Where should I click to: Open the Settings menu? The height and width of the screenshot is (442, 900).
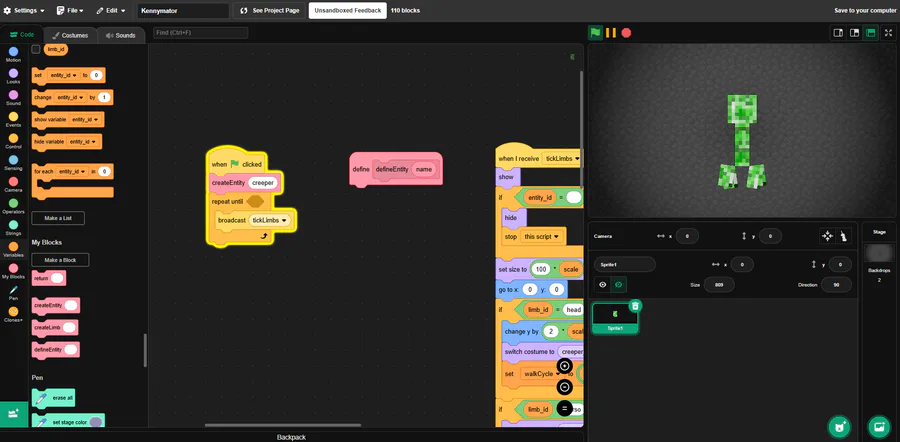pyautogui.click(x=24, y=10)
